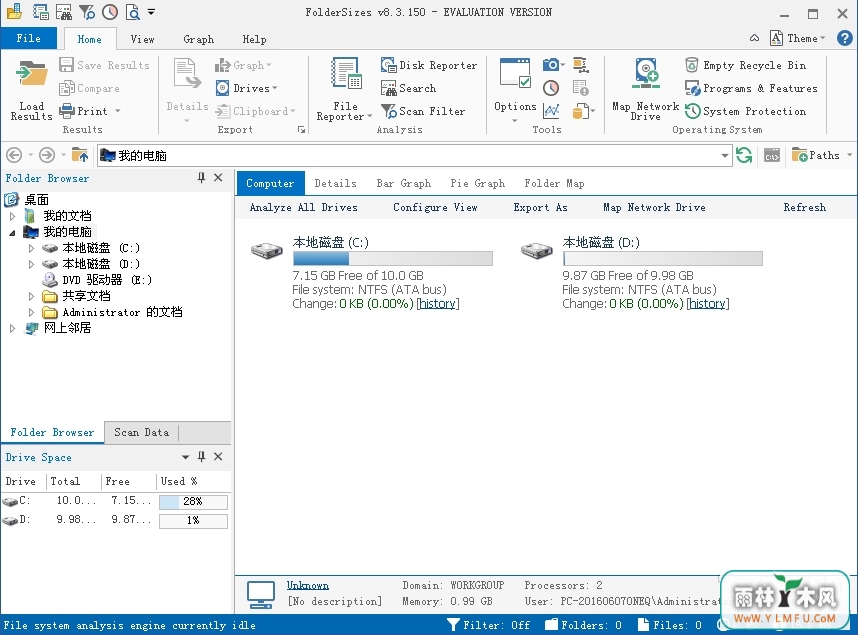The width and height of the screenshot is (858, 635).
Task: Click Empty Recycle Bin
Action: click(745, 65)
